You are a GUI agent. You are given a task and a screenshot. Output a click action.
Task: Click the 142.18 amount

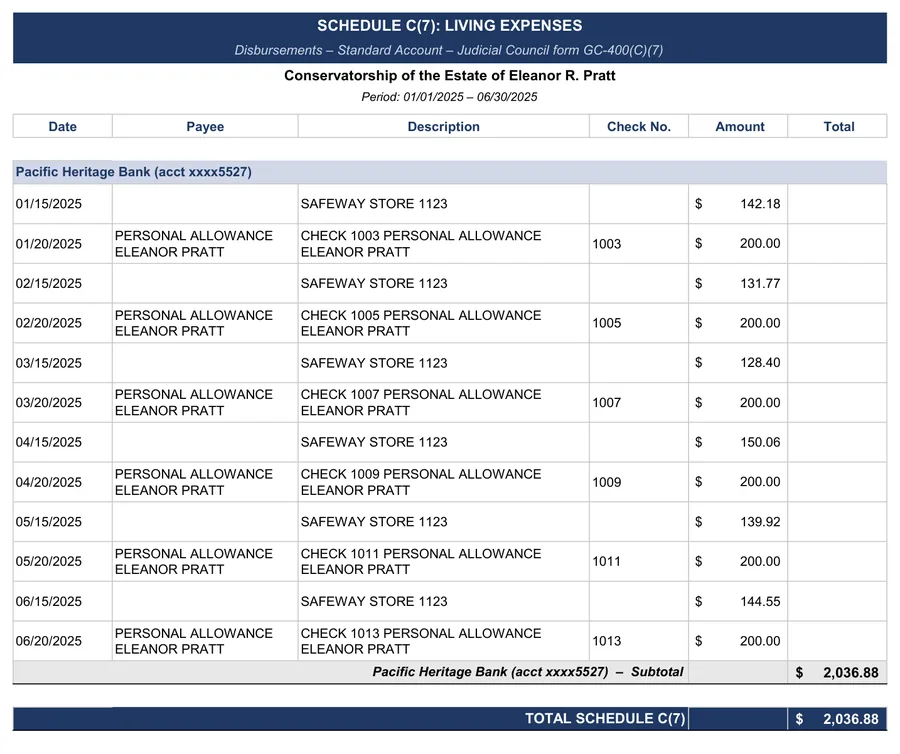760,204
